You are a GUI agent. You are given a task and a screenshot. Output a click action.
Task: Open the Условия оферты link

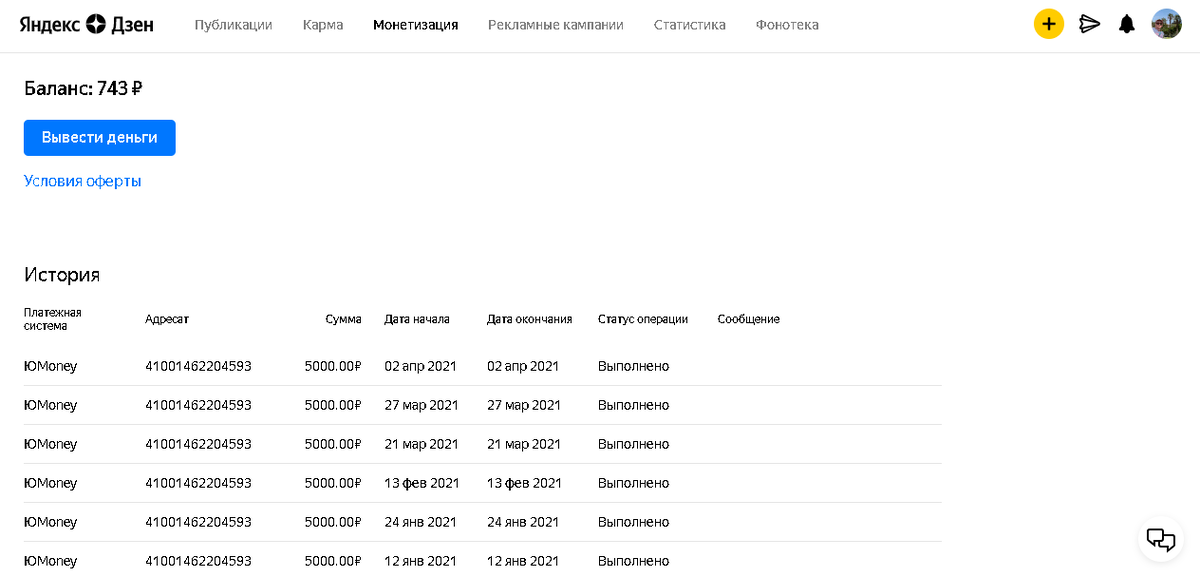tap(83, 181)
